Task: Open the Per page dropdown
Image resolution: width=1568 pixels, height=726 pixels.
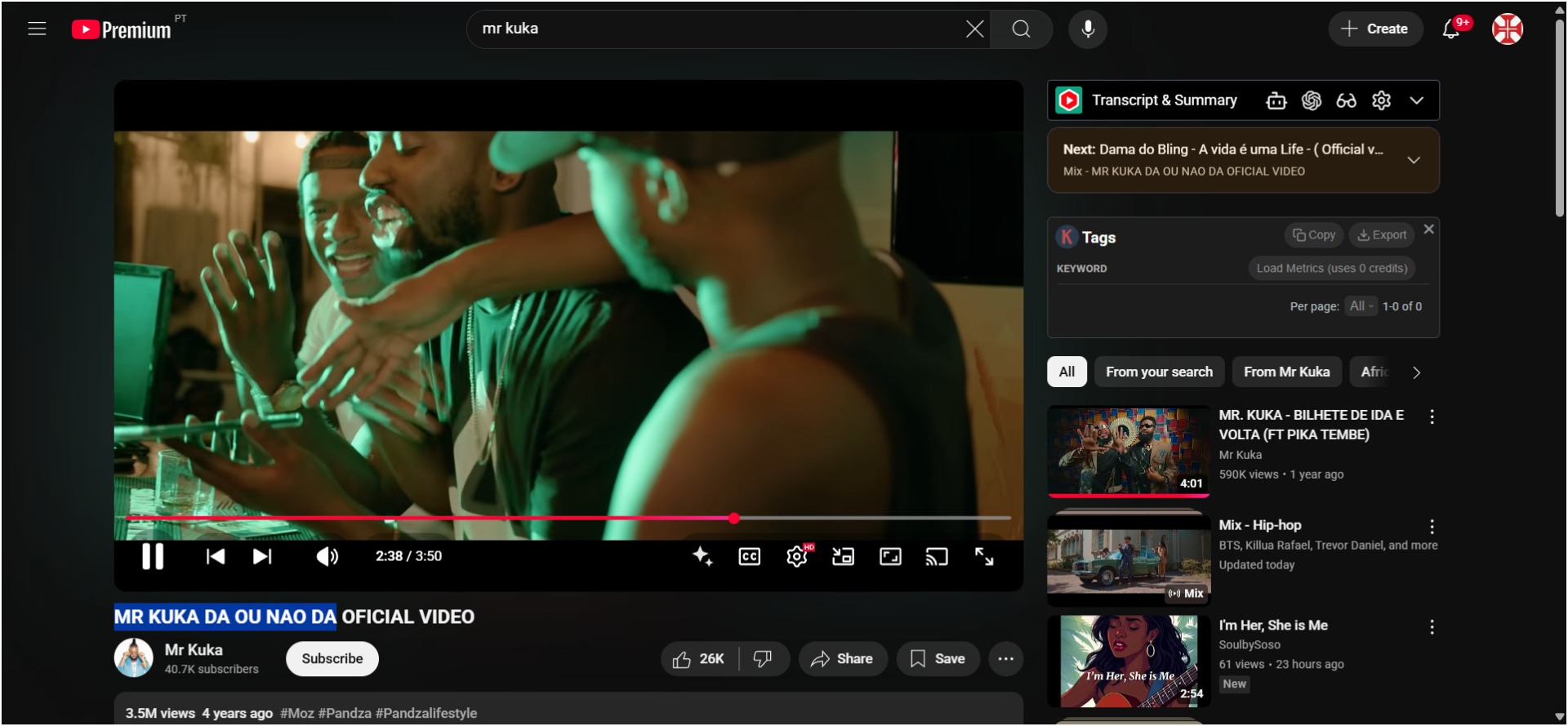Action: (1361, 306)
